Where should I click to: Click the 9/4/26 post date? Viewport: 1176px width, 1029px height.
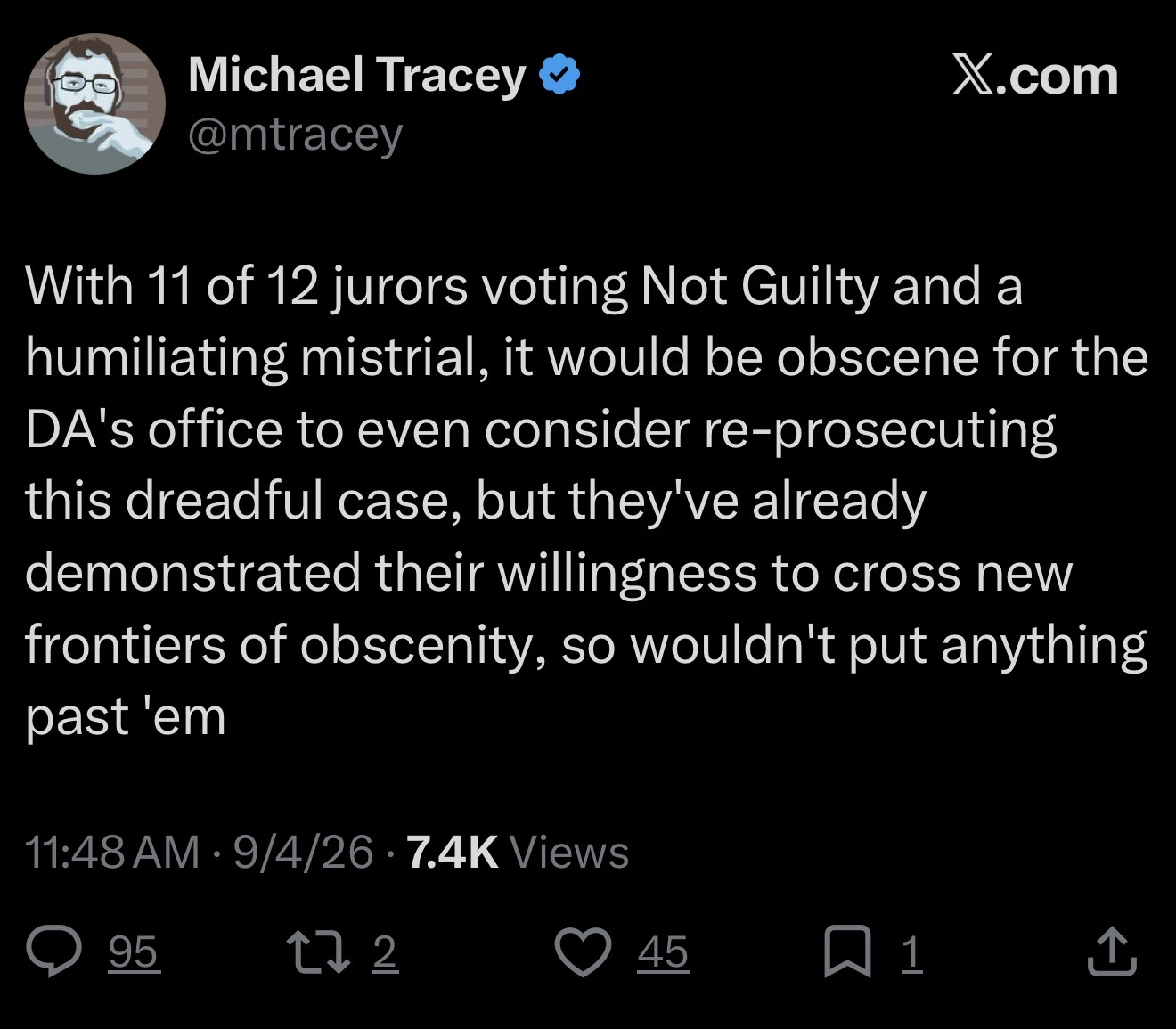point(303,852)
